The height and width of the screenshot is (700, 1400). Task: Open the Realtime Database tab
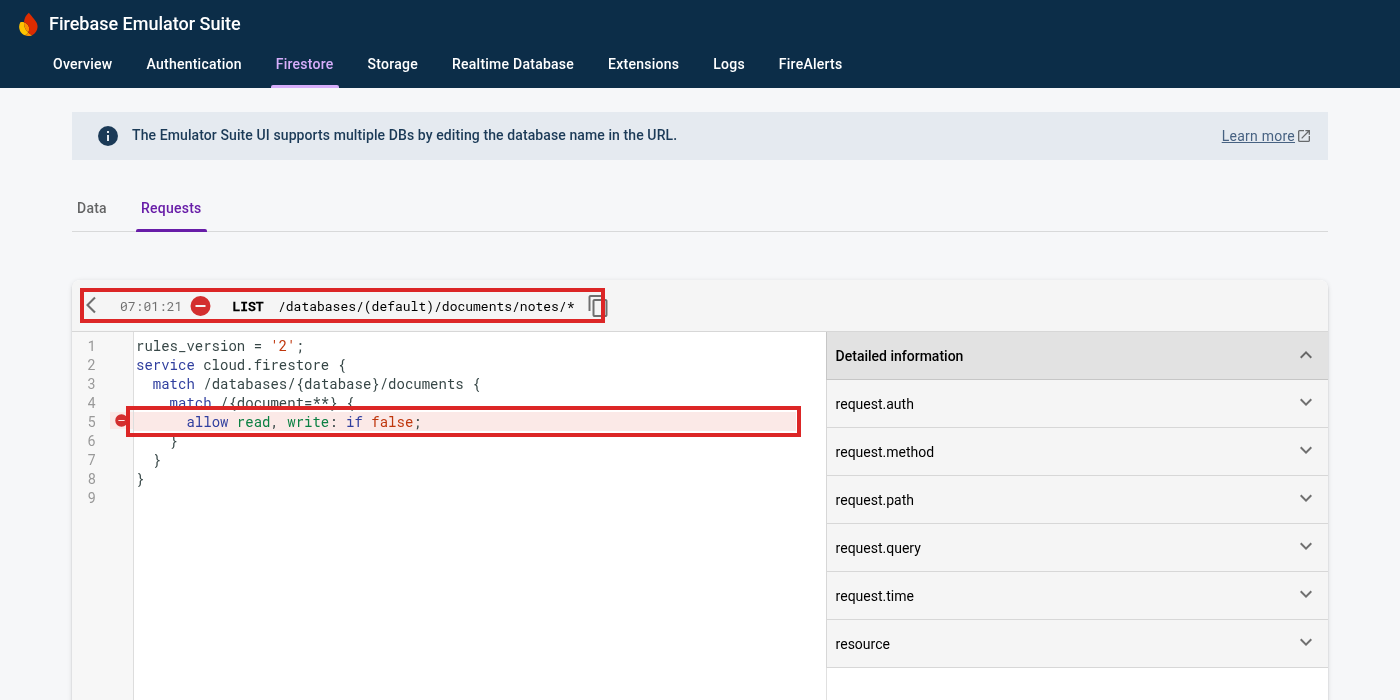(x=513, y=64)
